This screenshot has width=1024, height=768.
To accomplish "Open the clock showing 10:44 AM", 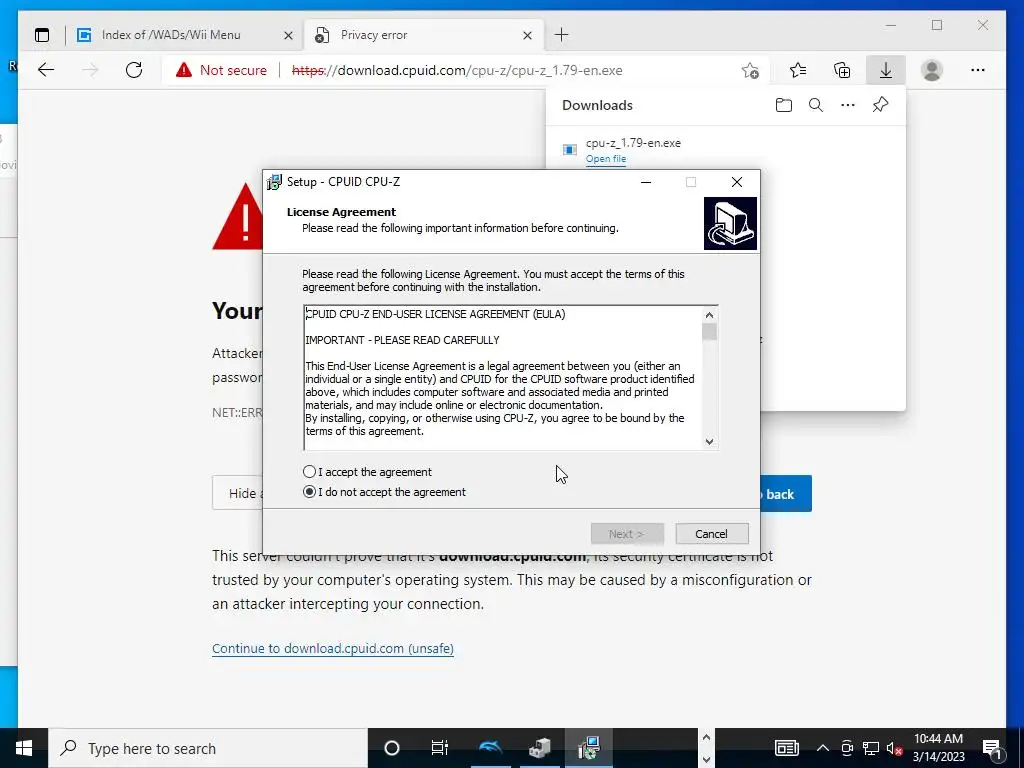I will 938,748.
